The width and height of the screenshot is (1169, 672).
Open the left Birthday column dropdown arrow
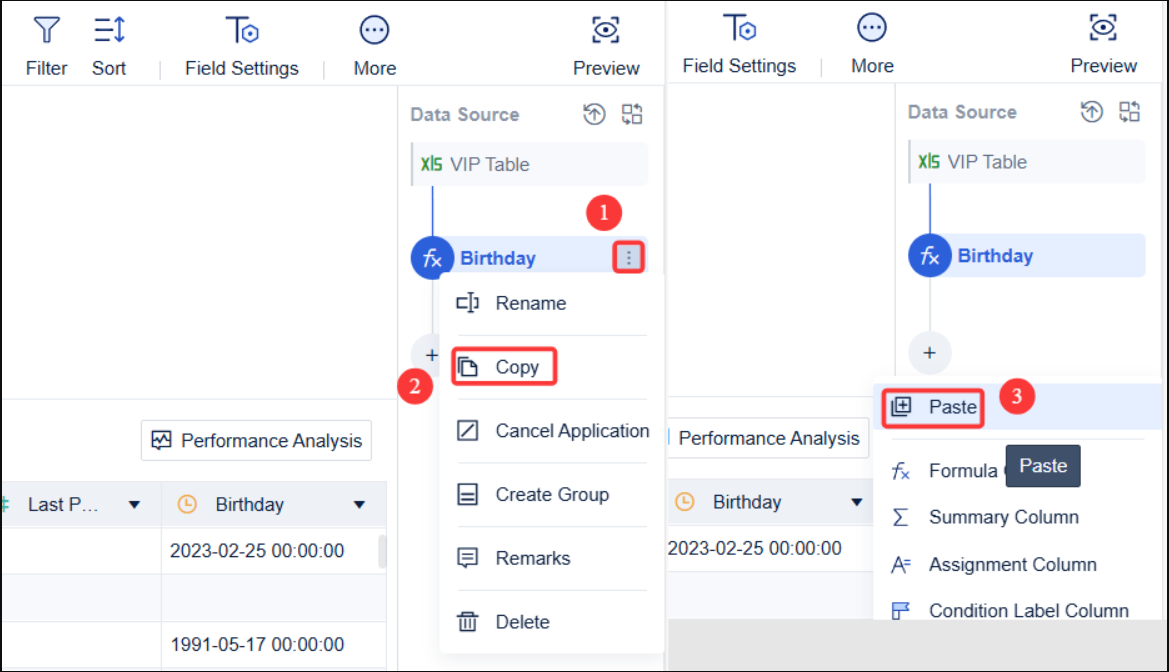tap(359, 505)
